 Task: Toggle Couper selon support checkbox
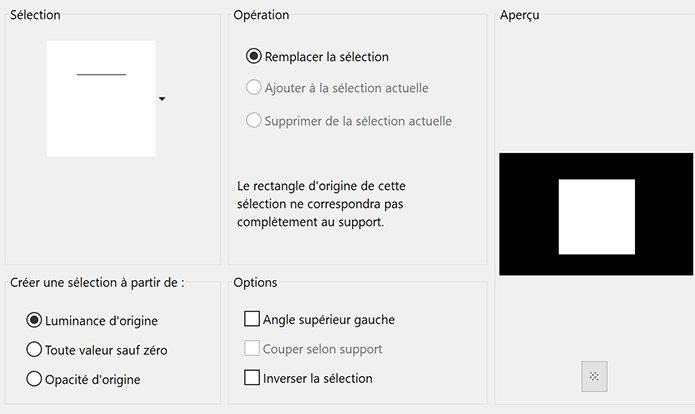252,349
